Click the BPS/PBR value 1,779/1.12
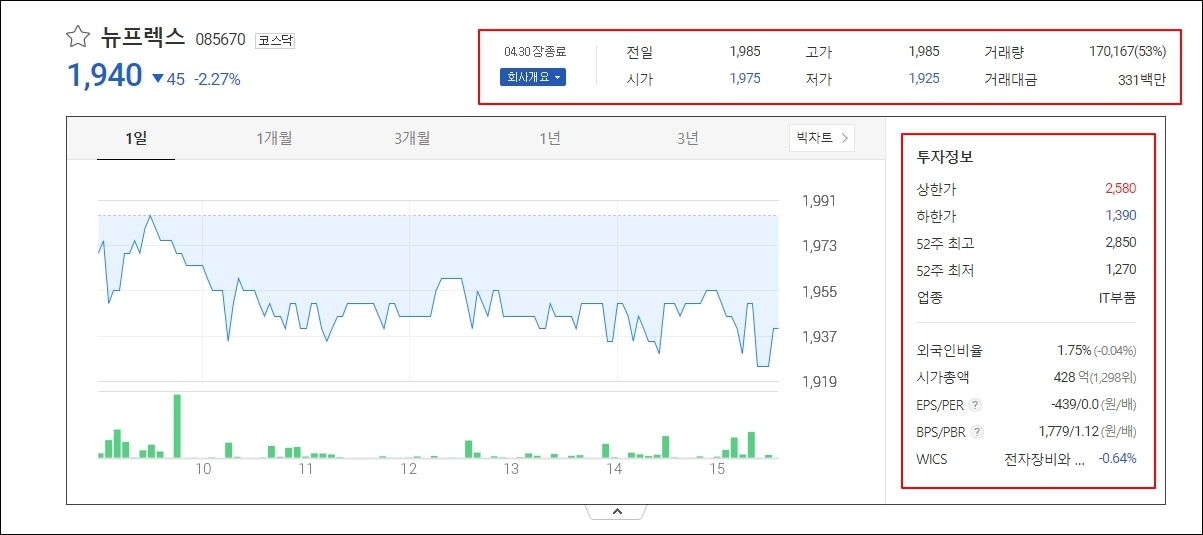1203x535 pixels. [1069, 431]
